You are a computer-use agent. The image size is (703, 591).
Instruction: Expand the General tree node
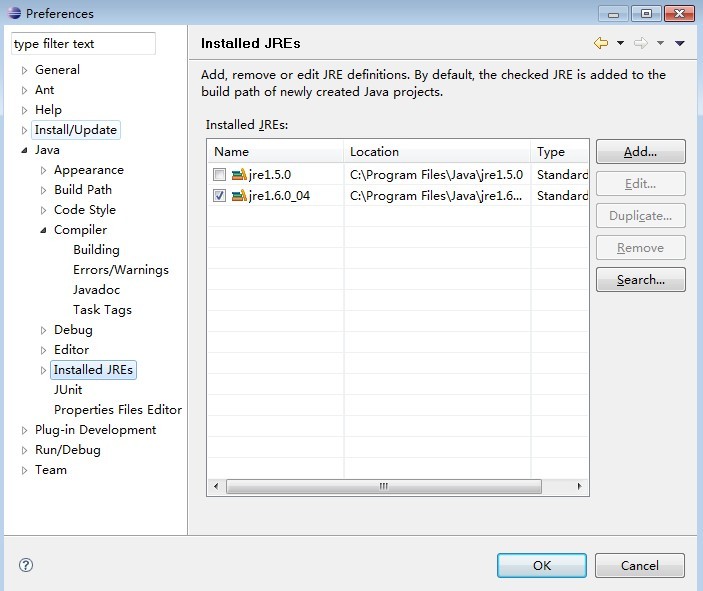click(x=24, y=70)
